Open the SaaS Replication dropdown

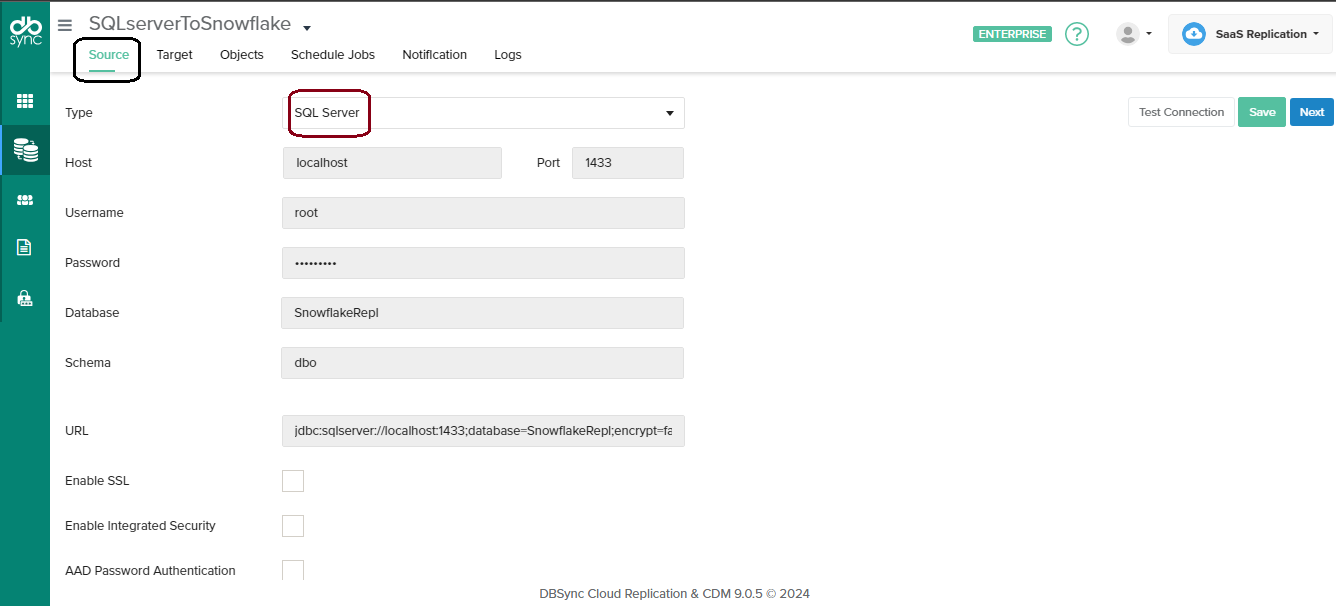pos(1316,33)
